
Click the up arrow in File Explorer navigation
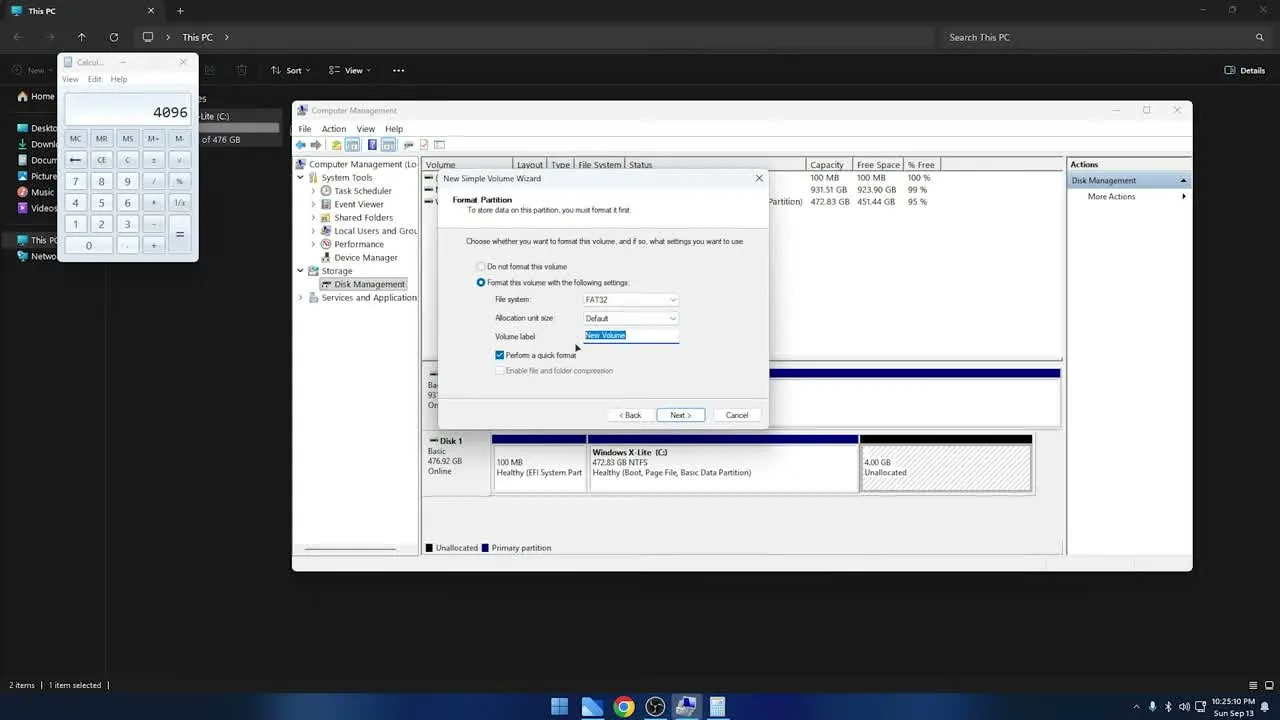[82, 37]
